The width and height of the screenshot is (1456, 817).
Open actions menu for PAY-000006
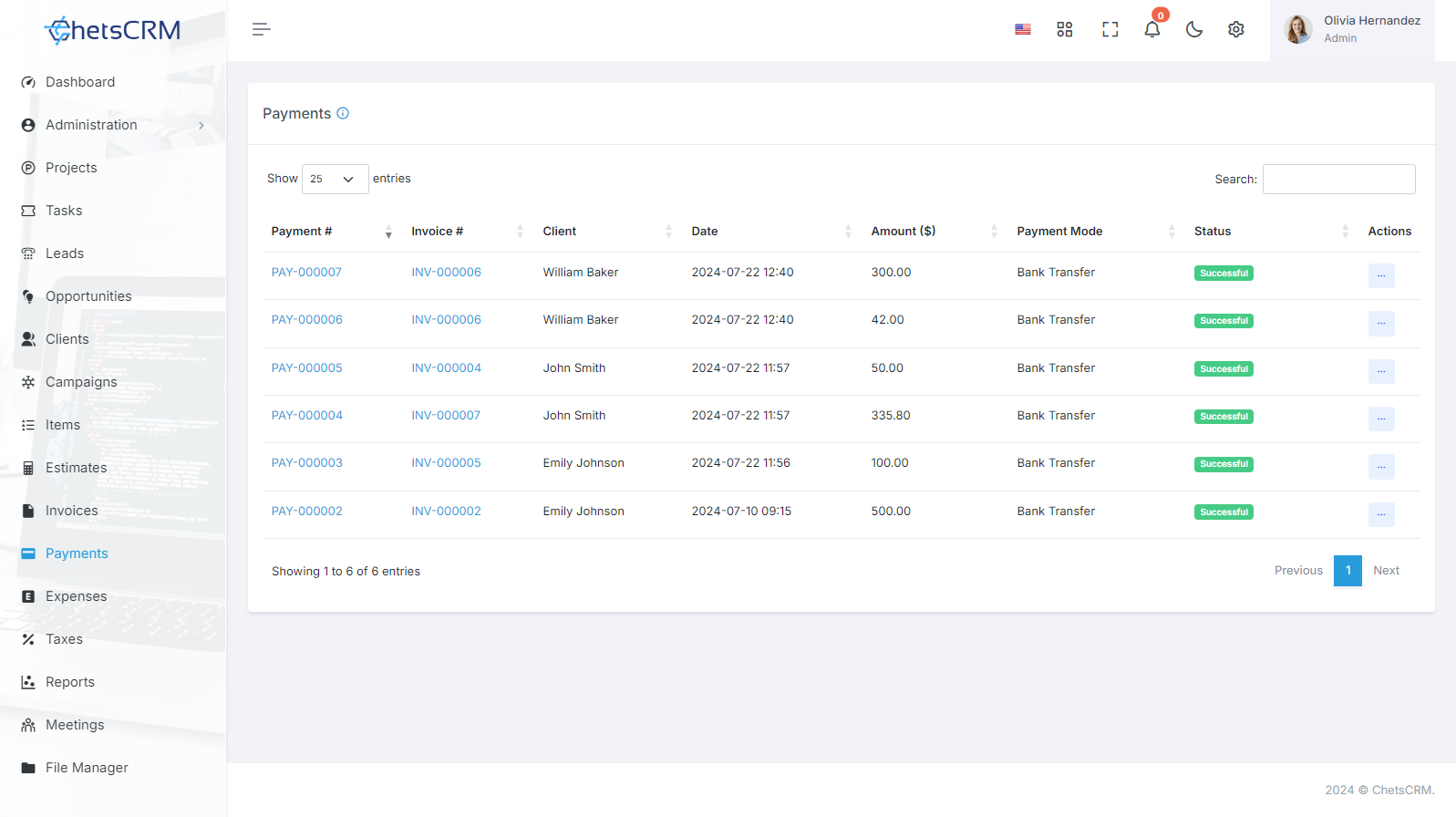1381,323
